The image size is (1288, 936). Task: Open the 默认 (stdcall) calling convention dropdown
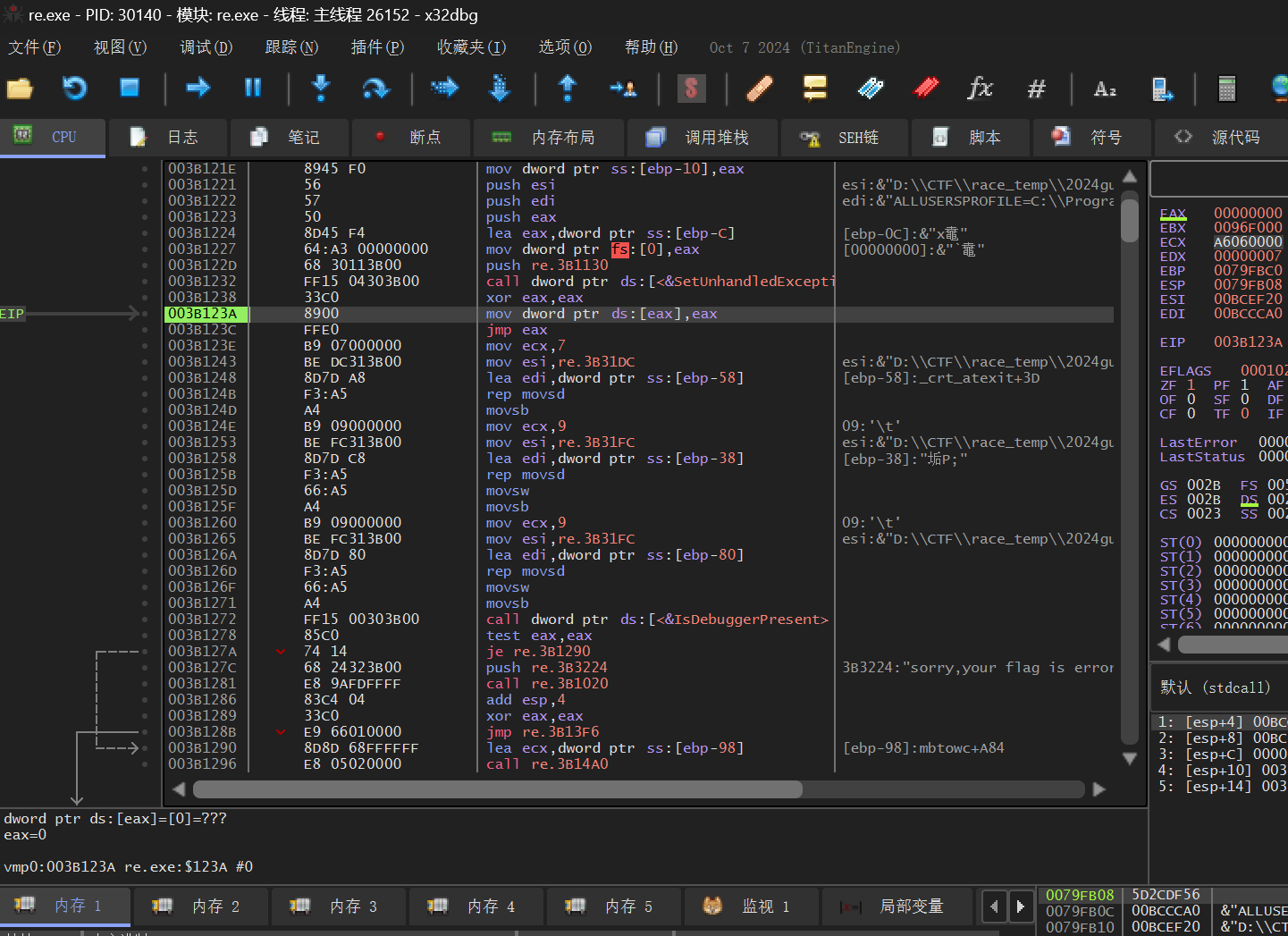pos(1219,687)
